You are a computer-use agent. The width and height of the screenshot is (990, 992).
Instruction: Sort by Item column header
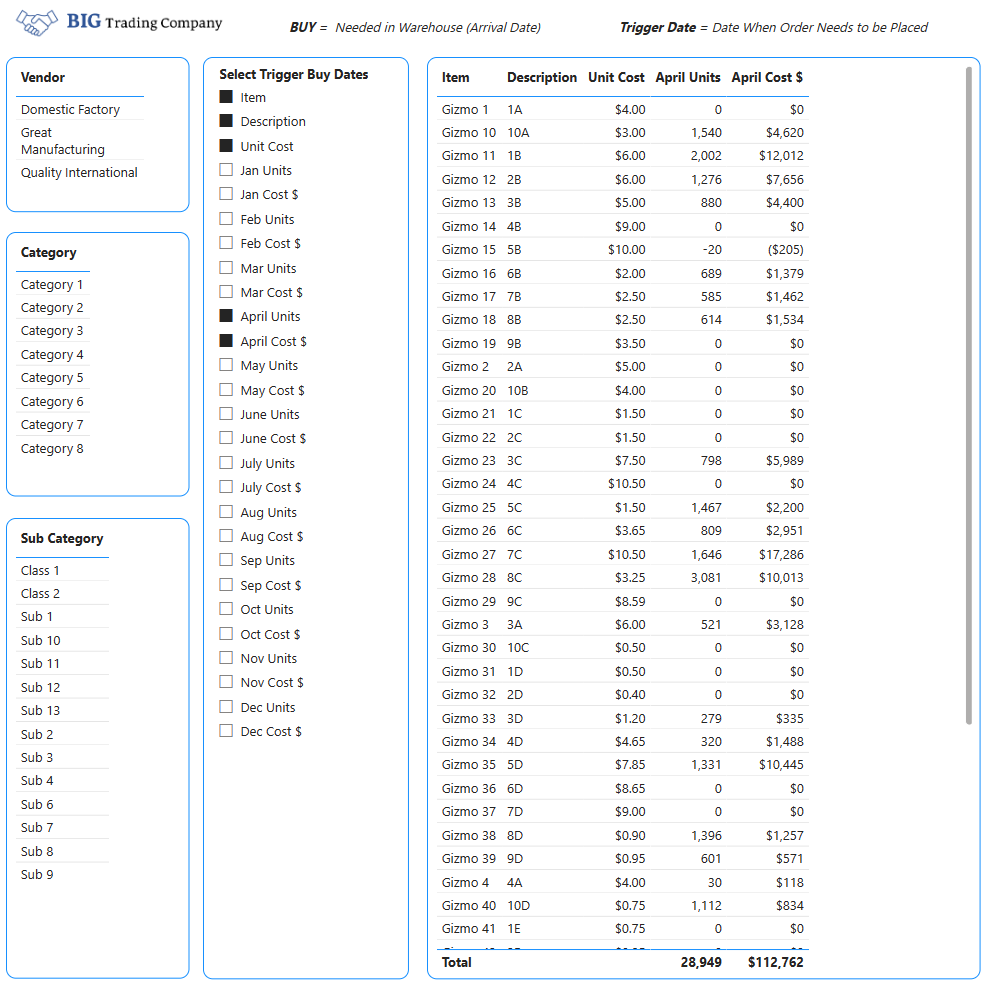455,77
